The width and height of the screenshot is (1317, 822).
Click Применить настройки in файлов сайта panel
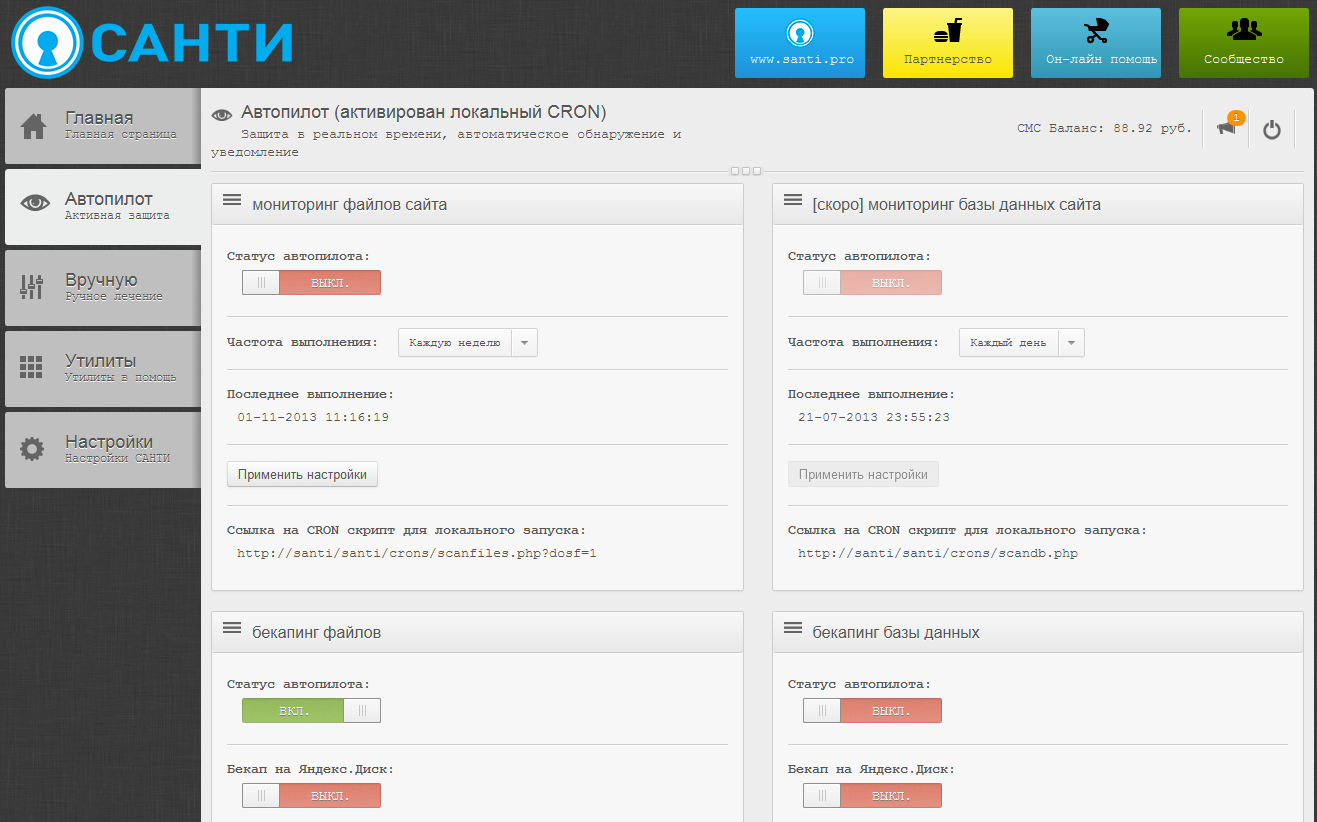302,474
